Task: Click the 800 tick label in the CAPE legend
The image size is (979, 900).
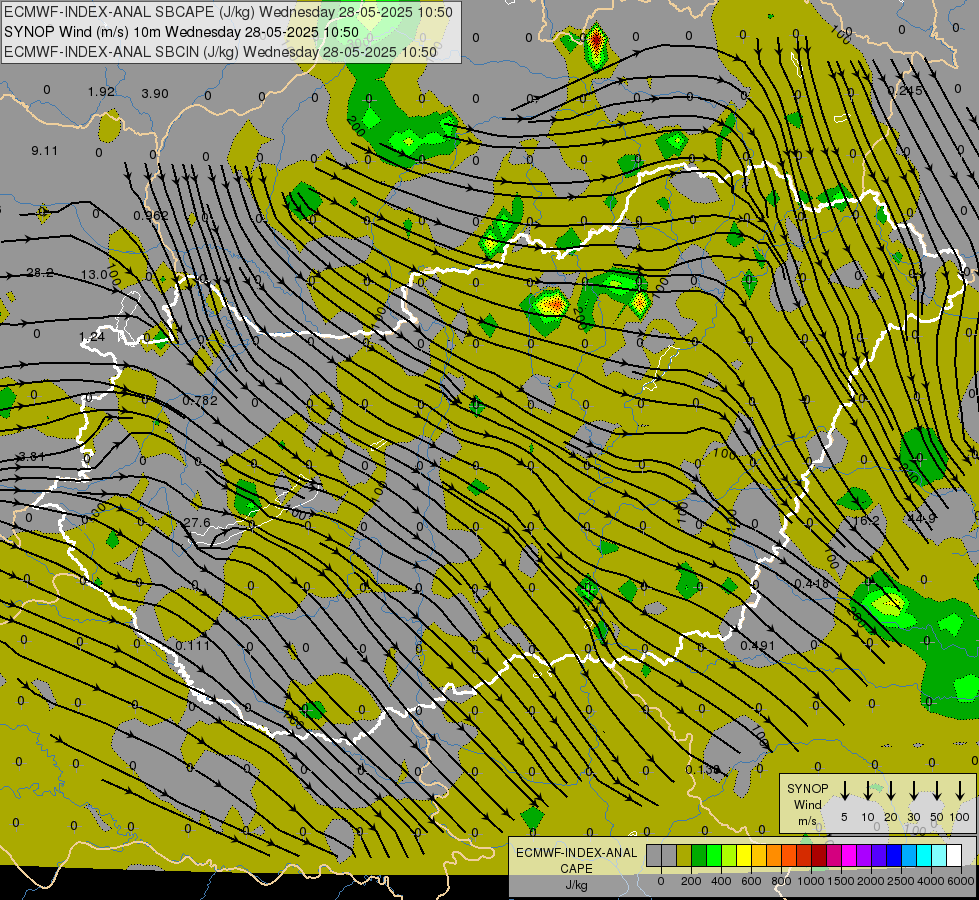Action: tap(781, 881)
